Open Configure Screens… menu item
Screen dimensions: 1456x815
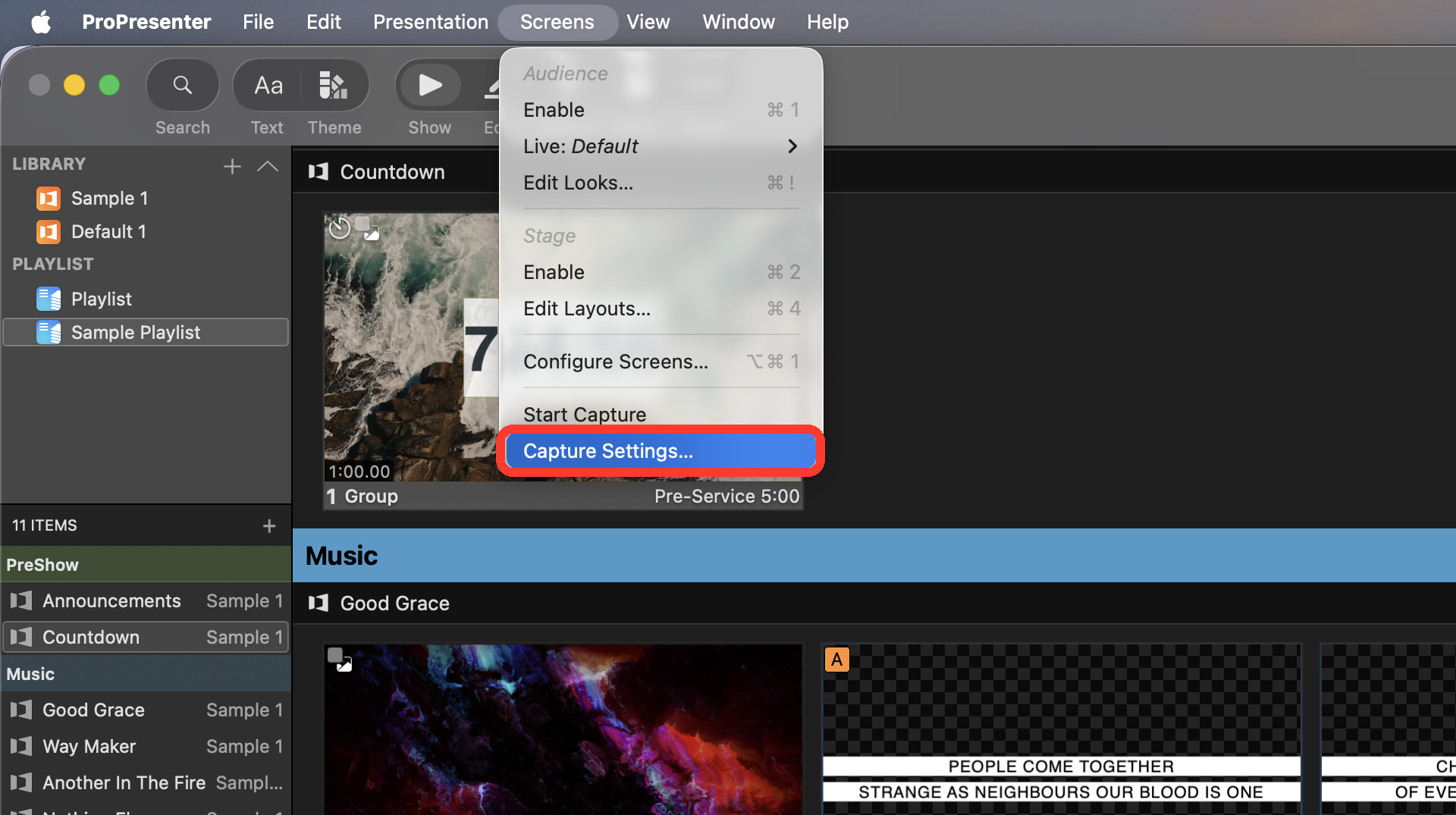661,362
